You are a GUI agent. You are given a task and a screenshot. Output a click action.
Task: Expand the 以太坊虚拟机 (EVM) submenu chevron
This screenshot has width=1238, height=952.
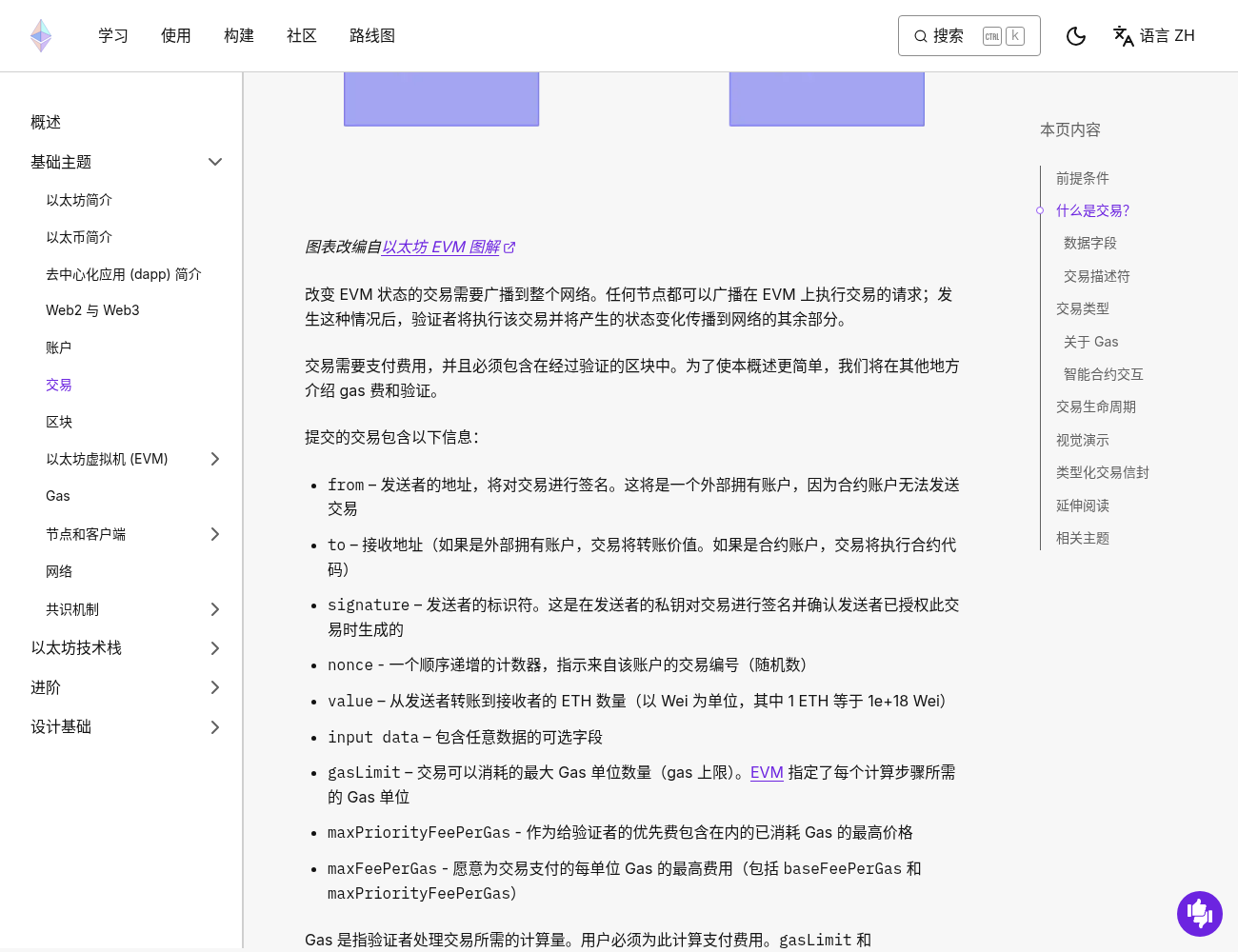pyautogui.click(x=215, y=459)
